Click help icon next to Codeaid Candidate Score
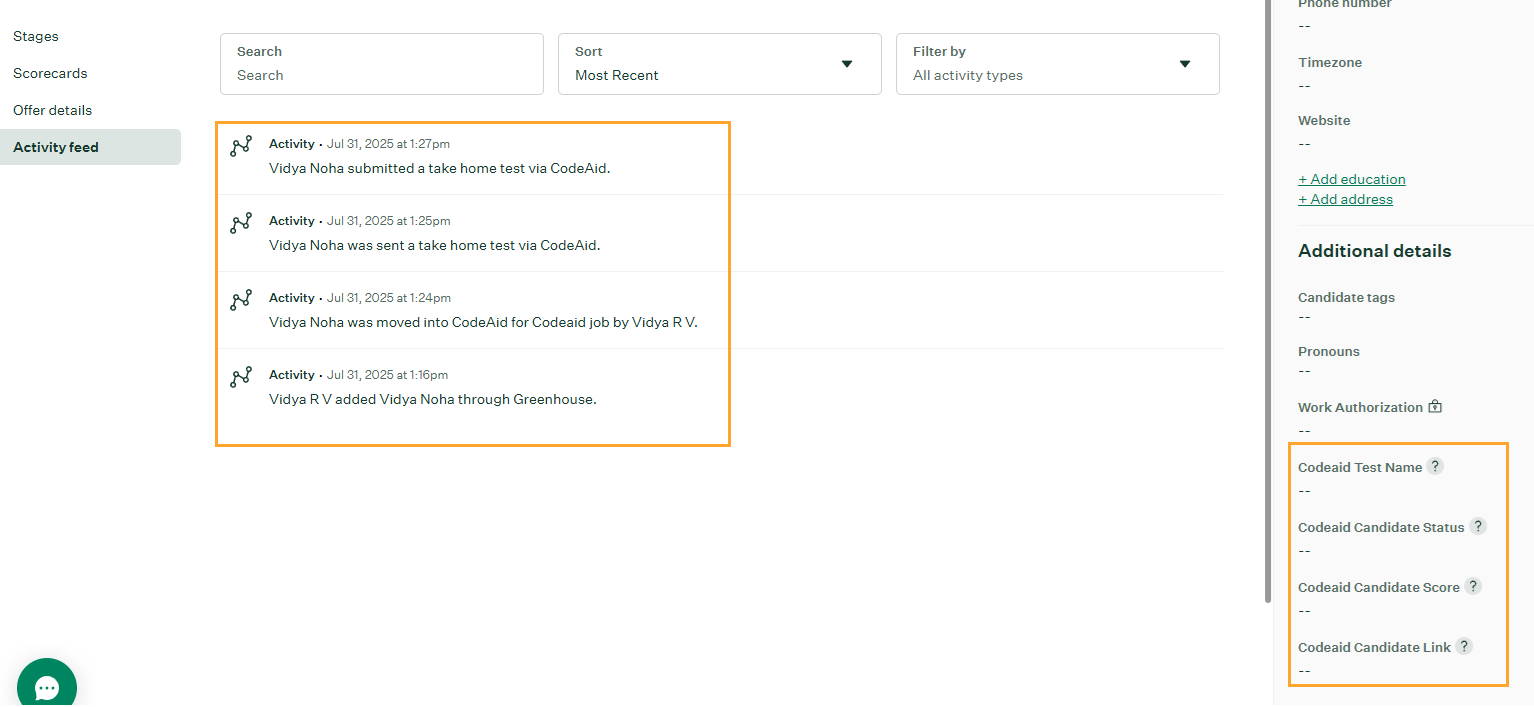 pos(1473,586)
